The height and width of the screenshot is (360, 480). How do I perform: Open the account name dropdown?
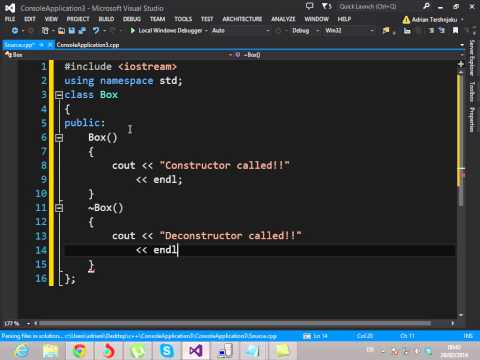[x=462, y=20]
